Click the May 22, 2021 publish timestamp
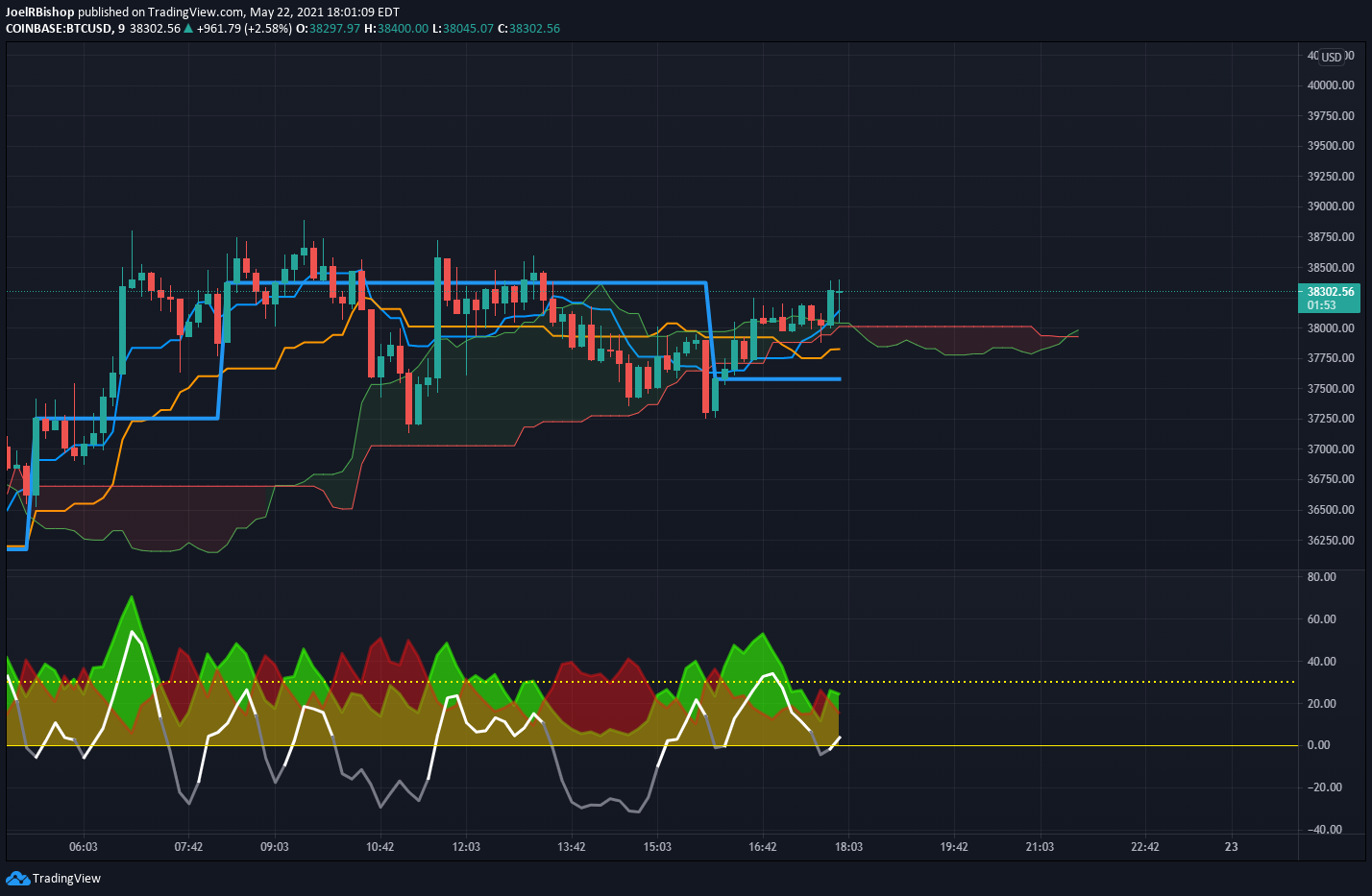The width and height of the screenshot is (1372, 896). (324, 12)
